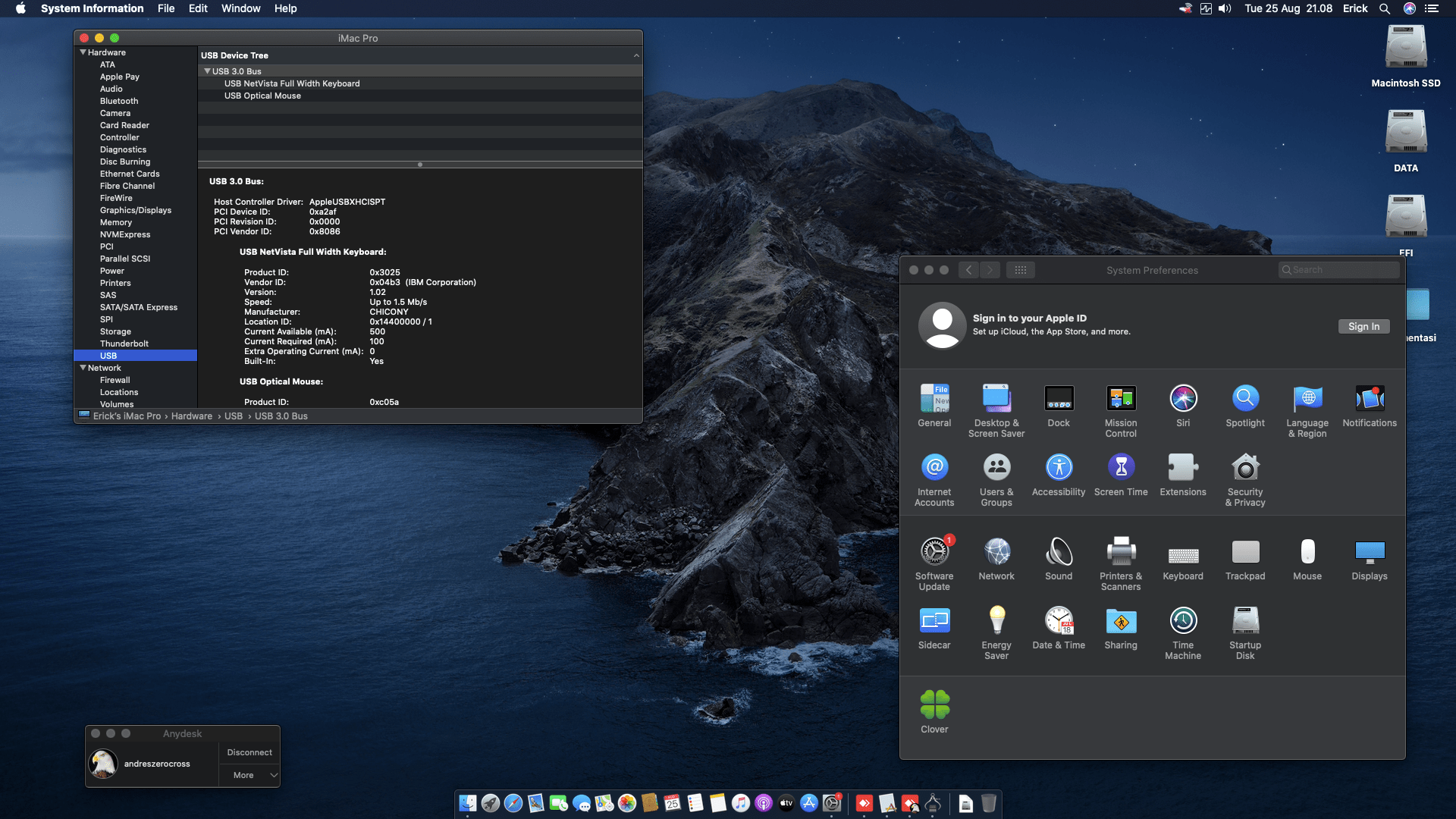Open Finder from the Dock
Screen dimensions: 1456x819
click(x=468, y=803)
